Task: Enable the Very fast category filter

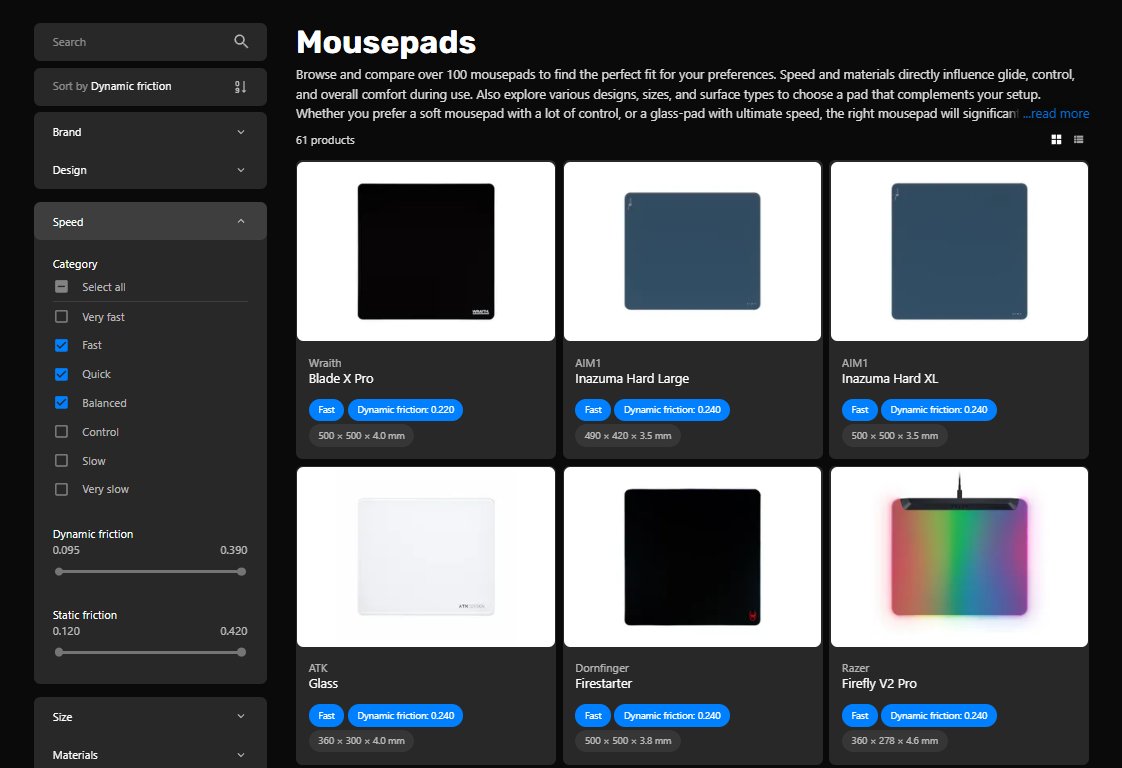Action: click(60, 316)
